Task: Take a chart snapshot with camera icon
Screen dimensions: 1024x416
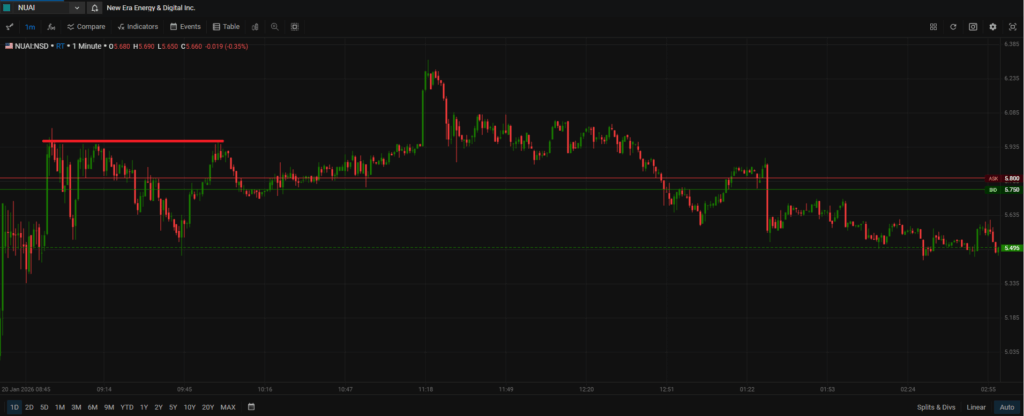Action: click(x=973, y=27)
